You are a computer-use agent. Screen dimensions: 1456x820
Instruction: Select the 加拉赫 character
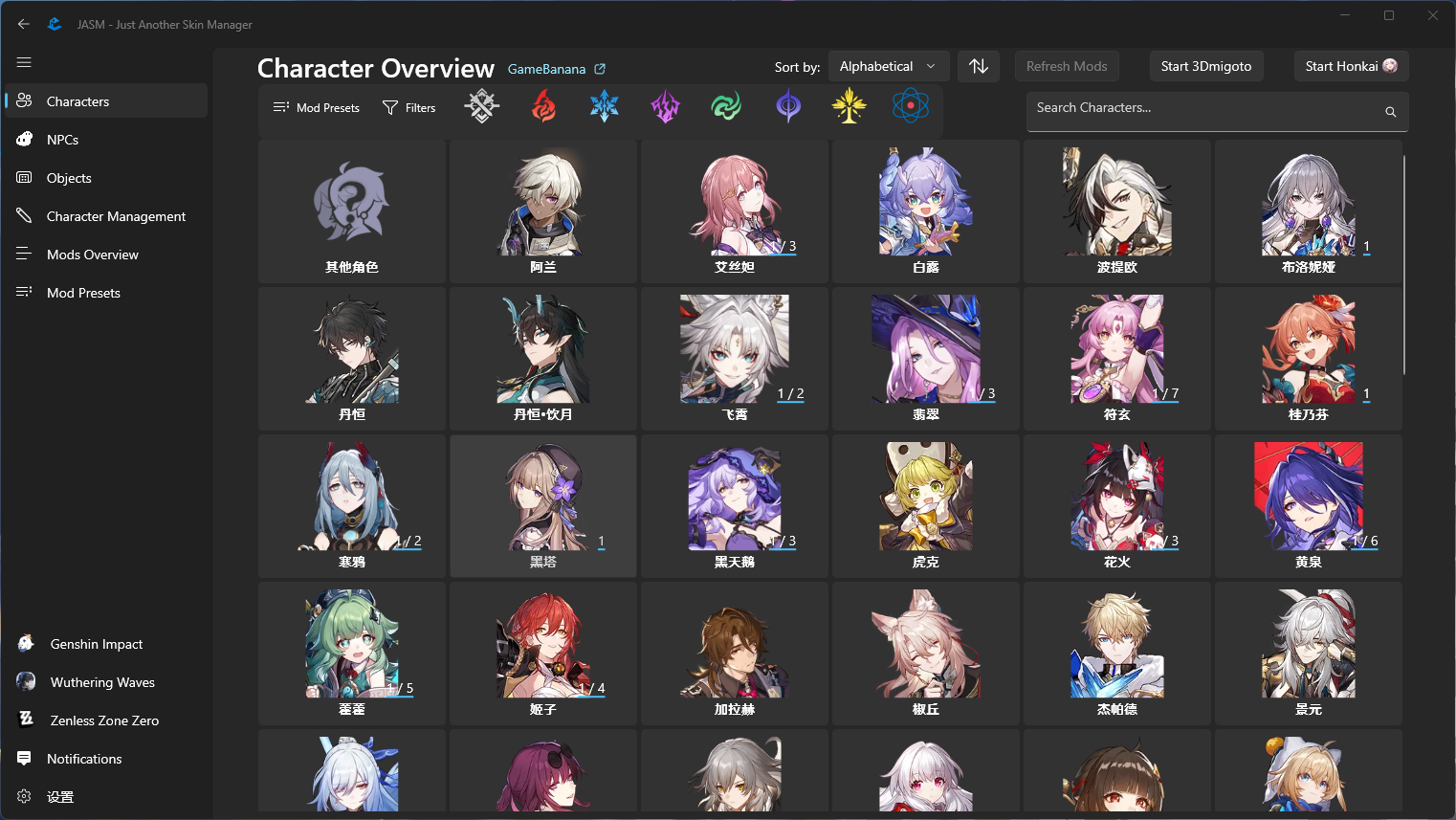[x=735, y=654]
